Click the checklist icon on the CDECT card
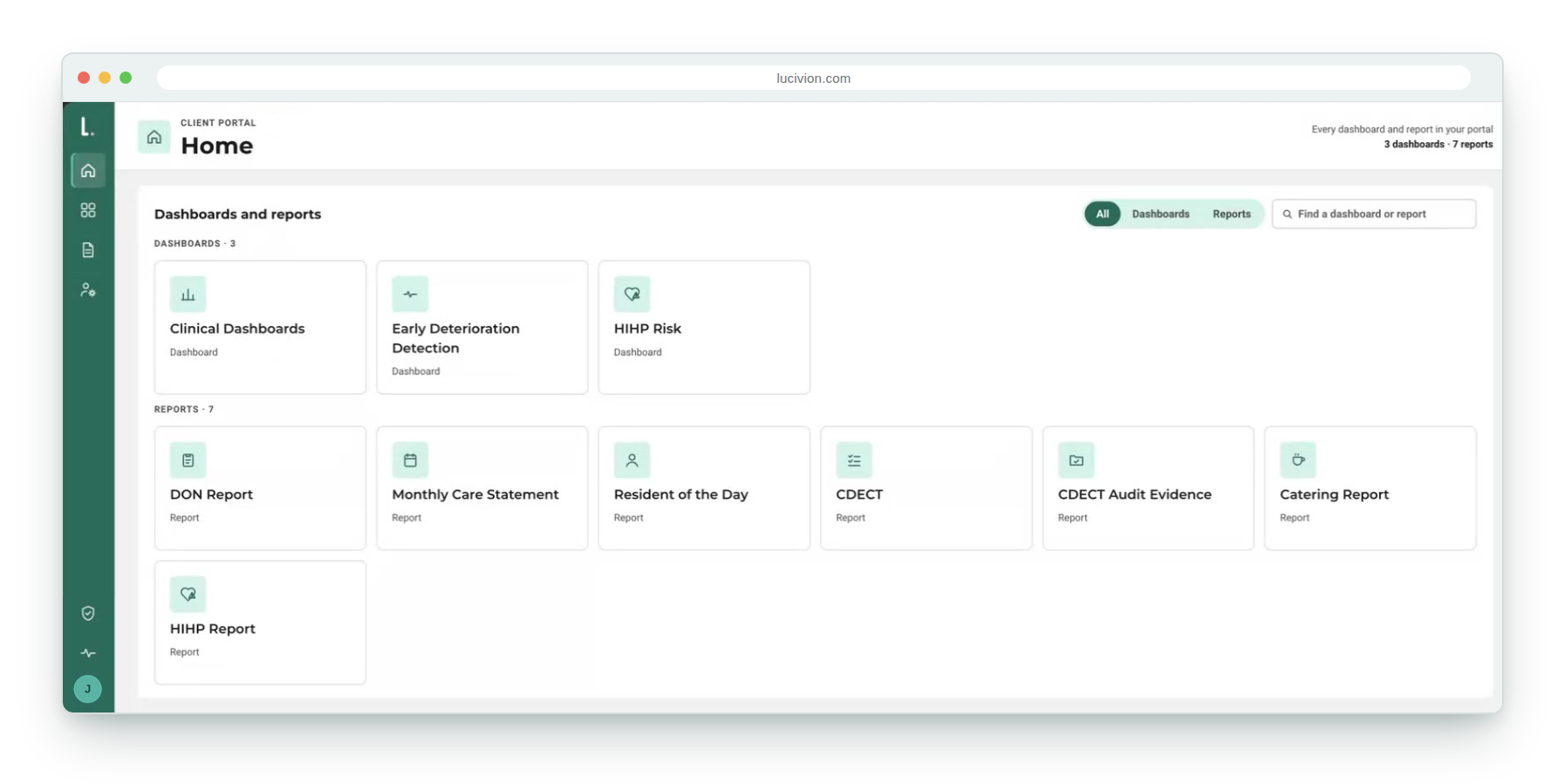 click(x=854, y=460)
